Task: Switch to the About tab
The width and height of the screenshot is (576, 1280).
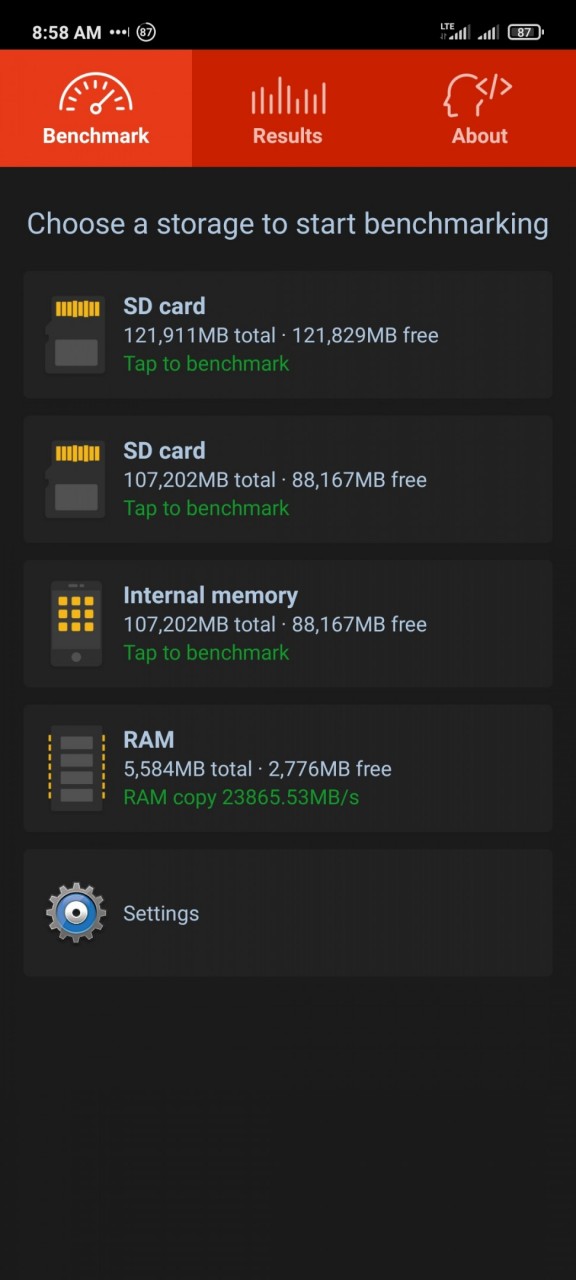Action: pos(480,108)
